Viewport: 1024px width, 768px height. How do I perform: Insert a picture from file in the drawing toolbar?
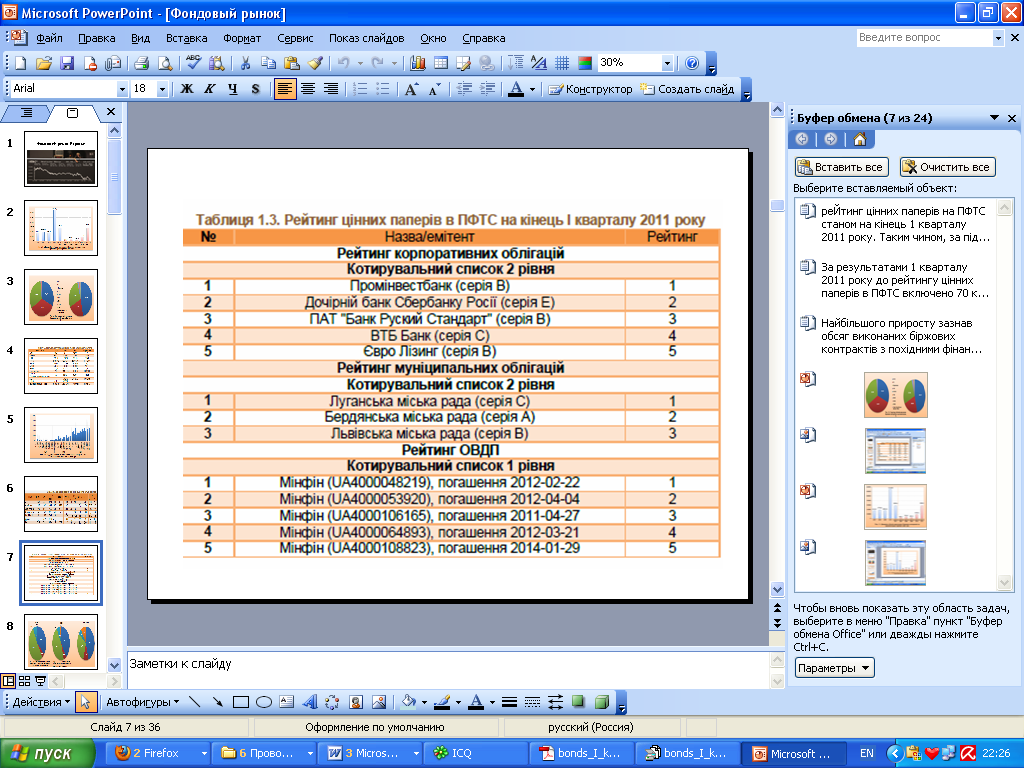(379, 702)
